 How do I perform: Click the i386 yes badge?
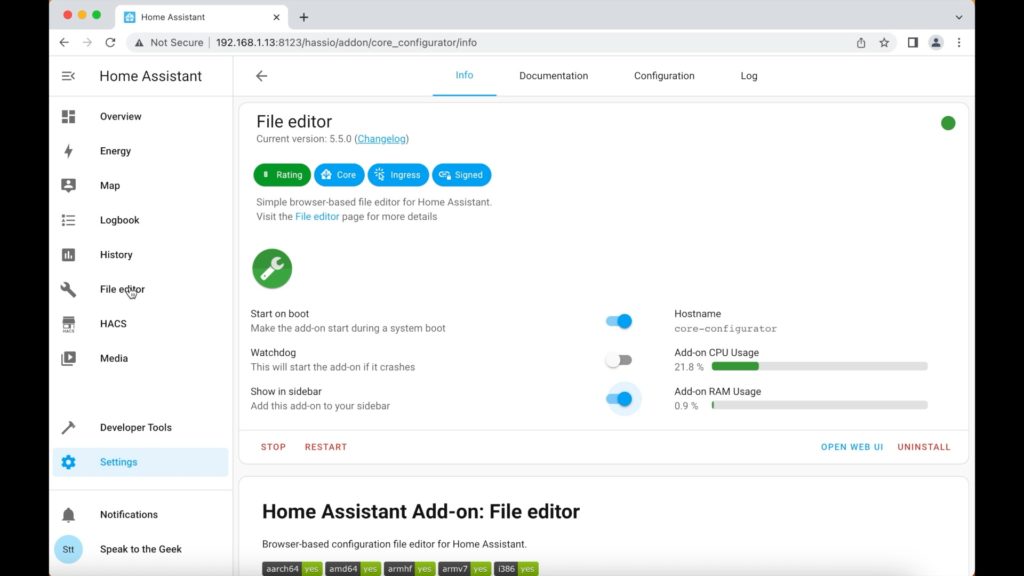coord(516,569)
